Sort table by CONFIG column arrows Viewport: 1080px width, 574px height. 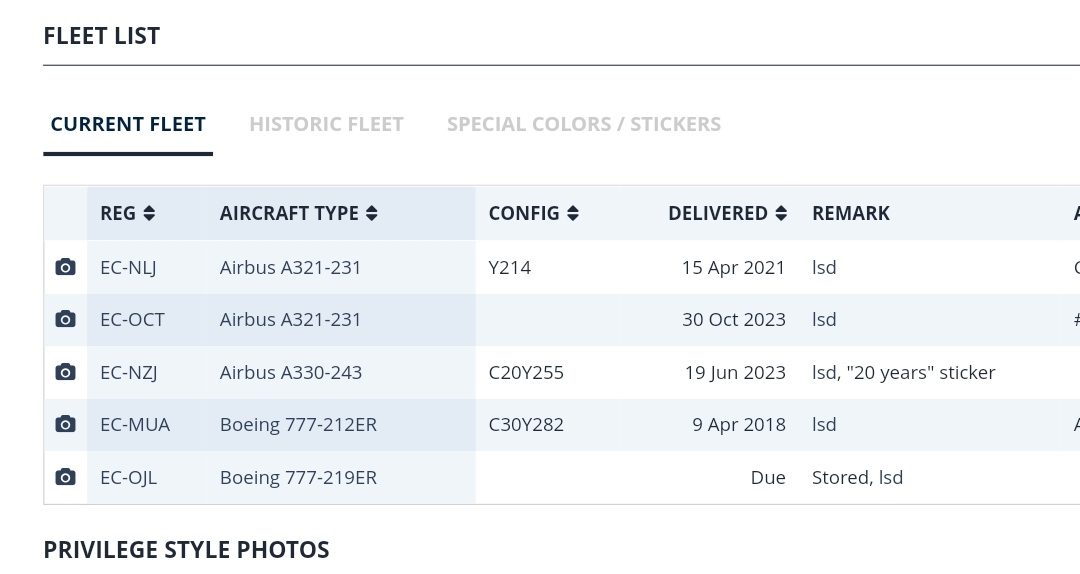[573, 213]
